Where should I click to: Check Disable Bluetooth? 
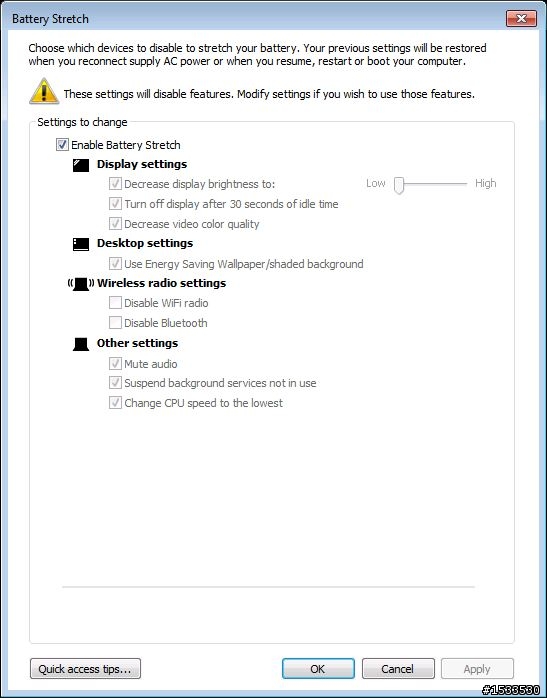(115, 322)
